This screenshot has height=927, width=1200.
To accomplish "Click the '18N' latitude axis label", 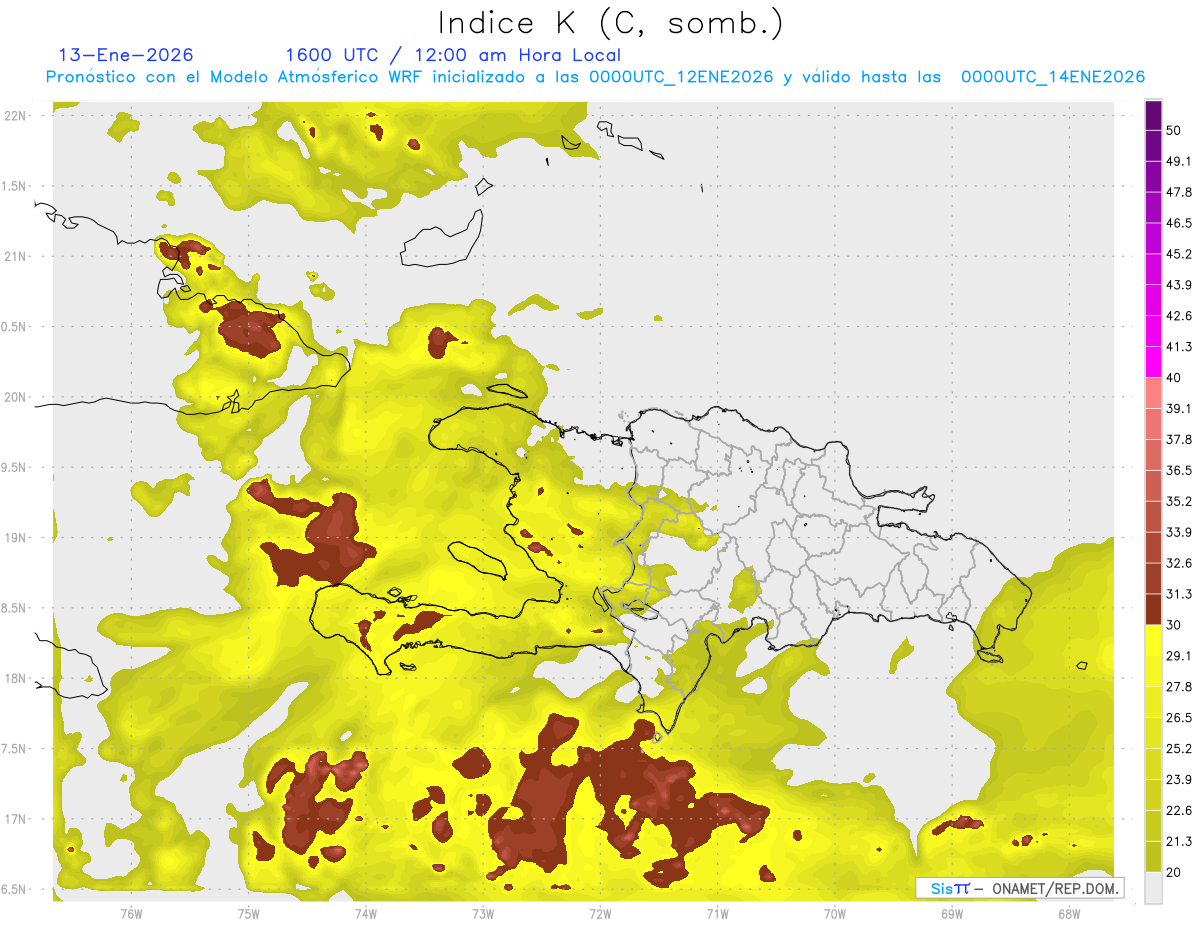I will pyautogui.click(x=16, y=678).
